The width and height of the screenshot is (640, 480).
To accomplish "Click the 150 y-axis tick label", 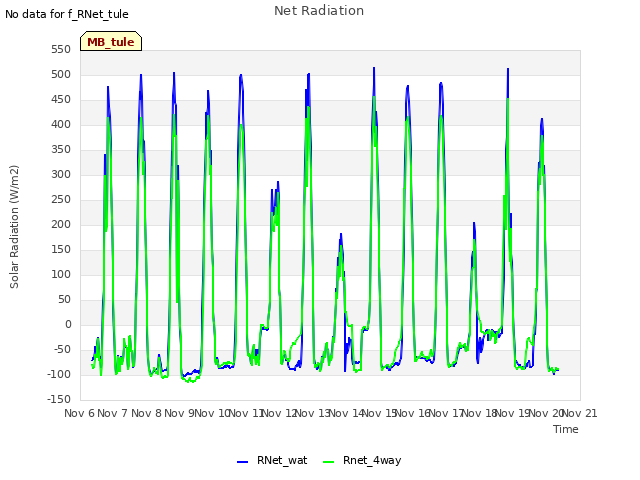I will (x=61, y=249).
